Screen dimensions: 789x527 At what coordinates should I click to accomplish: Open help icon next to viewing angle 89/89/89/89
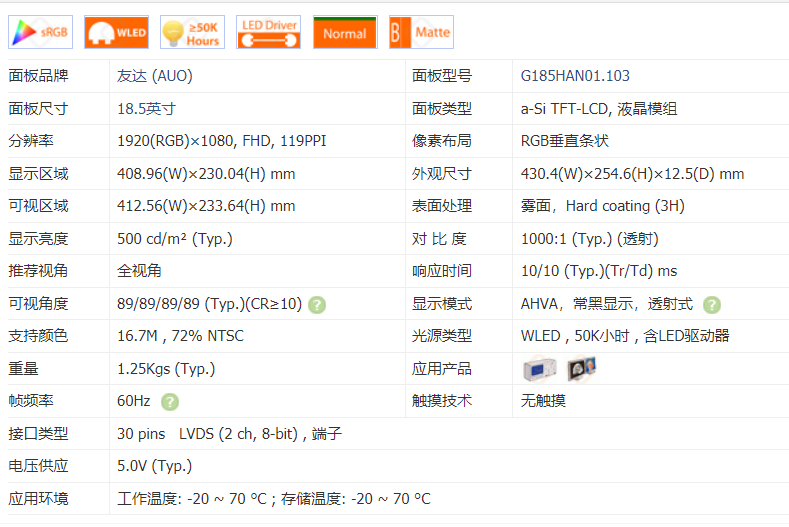coord(317,304)
